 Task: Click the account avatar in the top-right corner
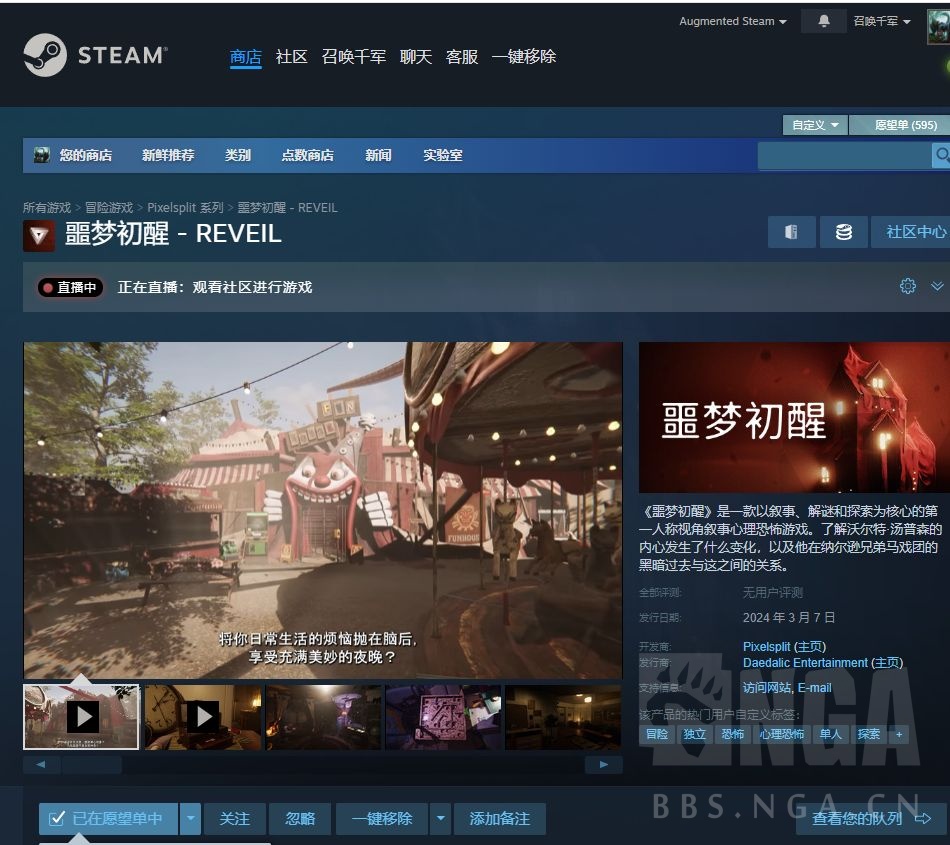point(936,21)
